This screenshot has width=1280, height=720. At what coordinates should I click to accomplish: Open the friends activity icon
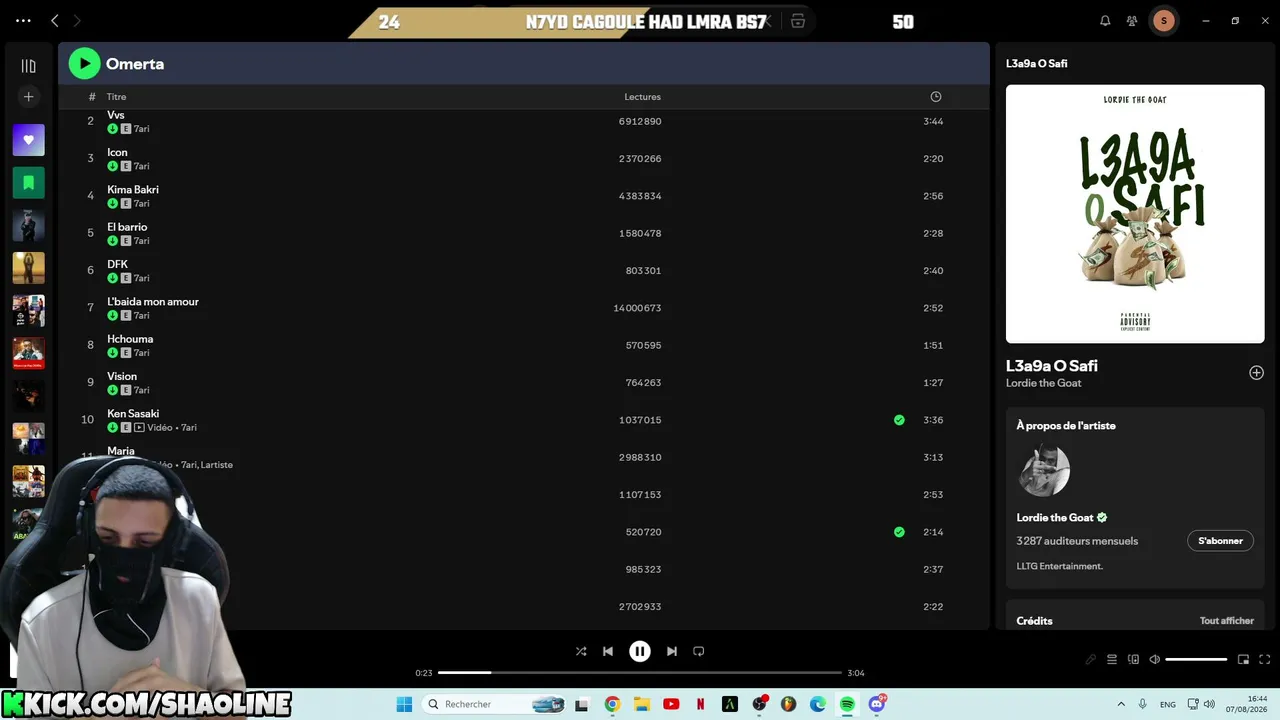click(x=1132, y=20)
